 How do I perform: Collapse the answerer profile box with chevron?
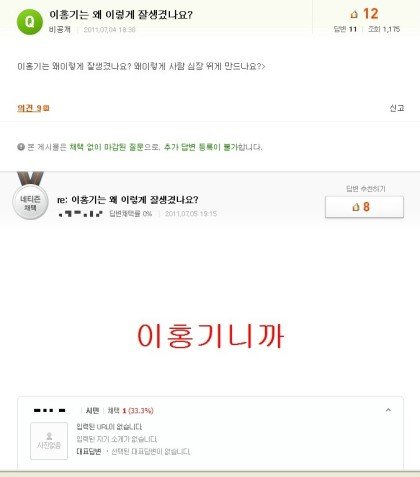pos(388,410)
